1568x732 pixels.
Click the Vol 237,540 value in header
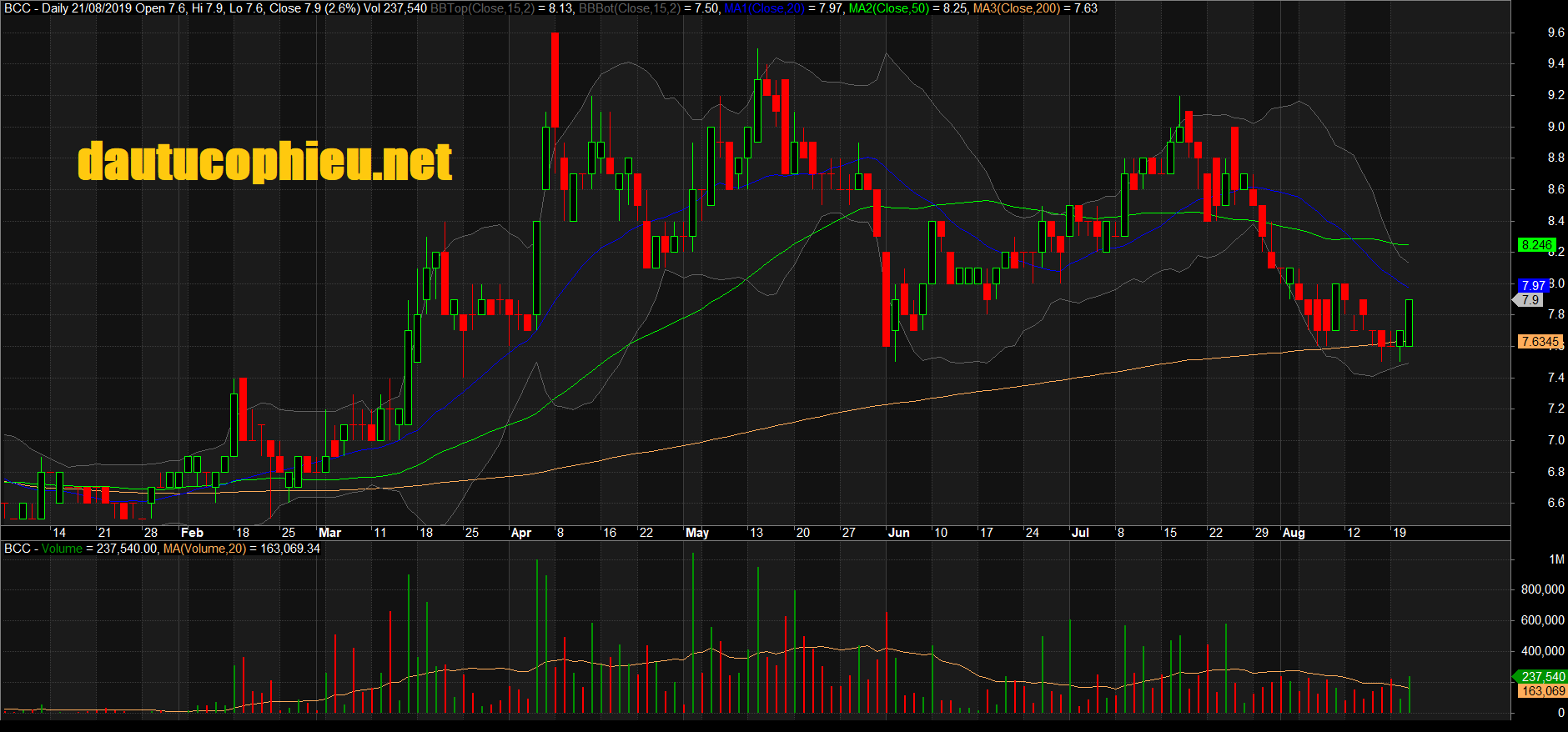coord(395,8)
